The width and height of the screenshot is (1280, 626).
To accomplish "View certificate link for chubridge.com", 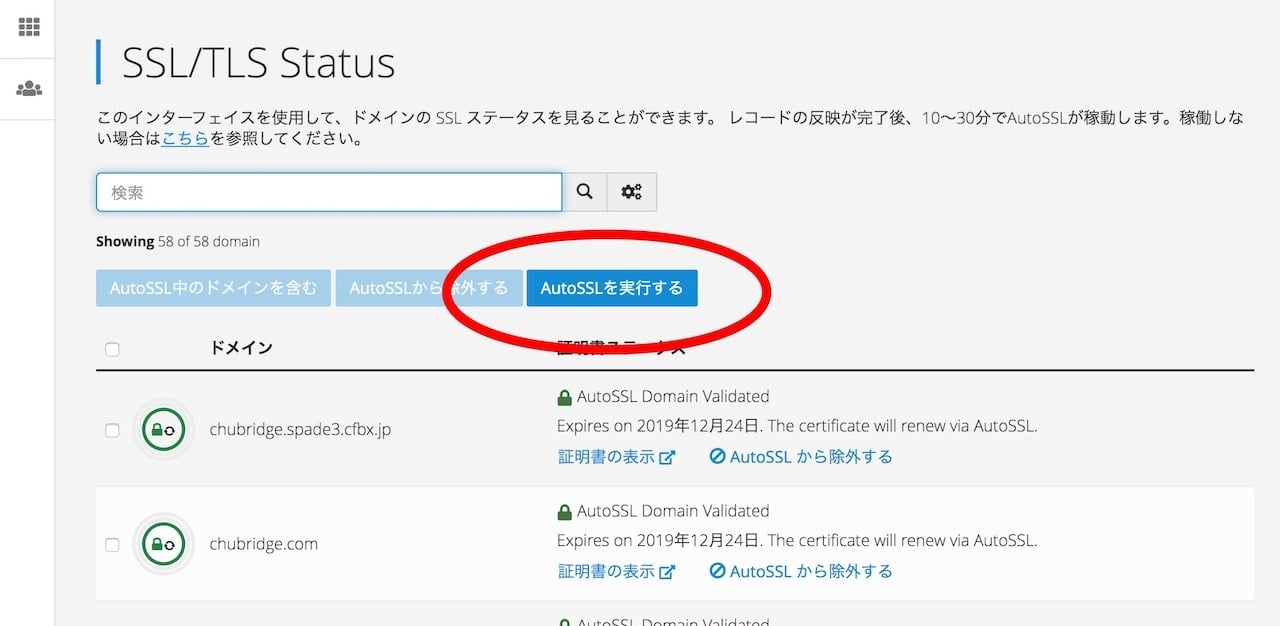I will click(616, 571).
